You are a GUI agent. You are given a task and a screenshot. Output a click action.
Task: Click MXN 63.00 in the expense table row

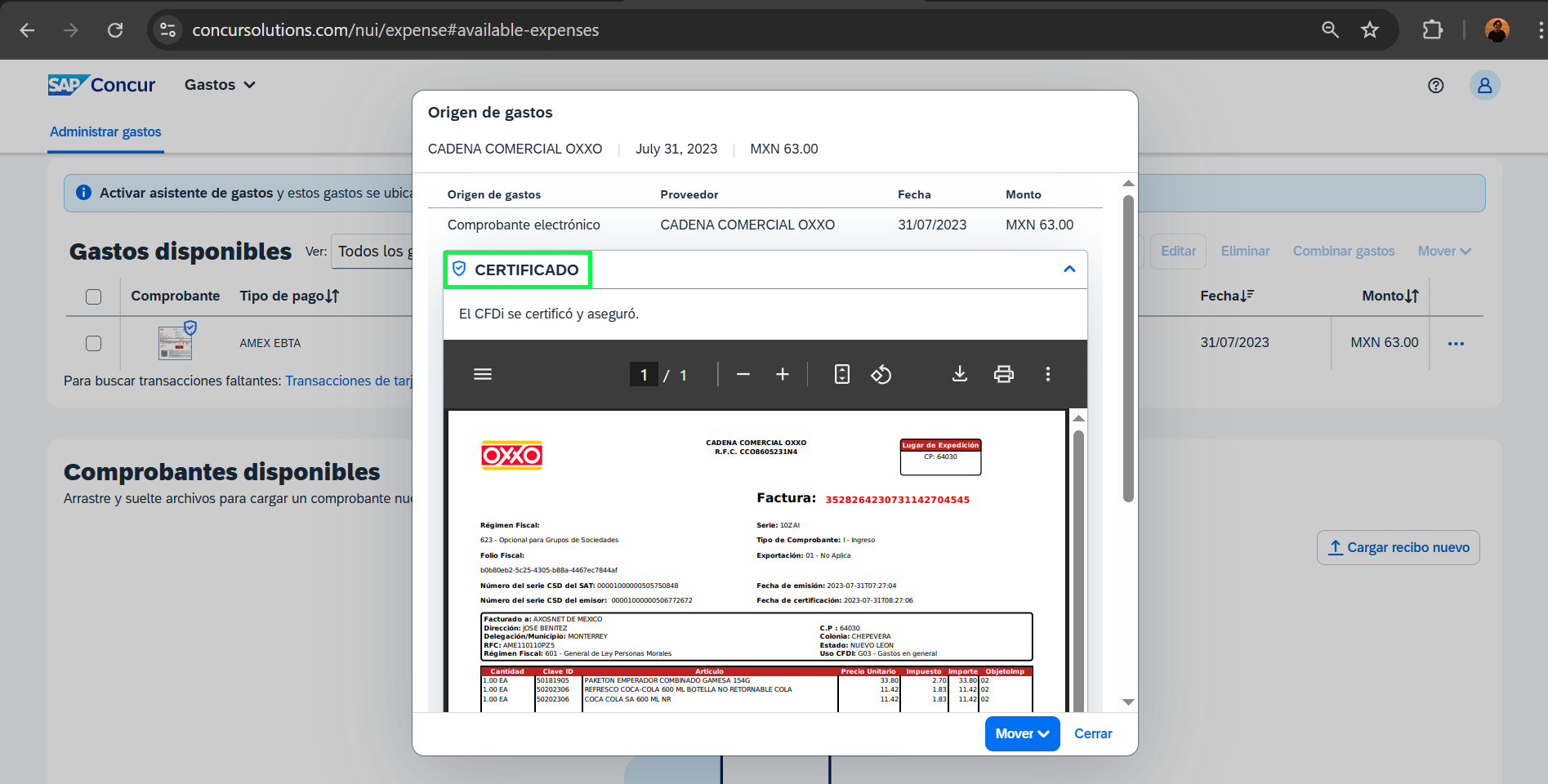pos(1384,342)
